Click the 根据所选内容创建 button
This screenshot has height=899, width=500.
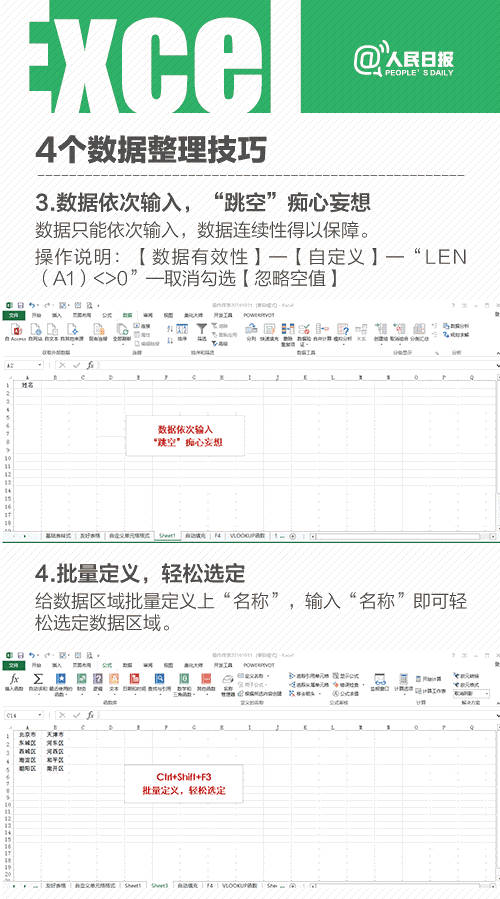pyautogui.click(x=260, y=693)
